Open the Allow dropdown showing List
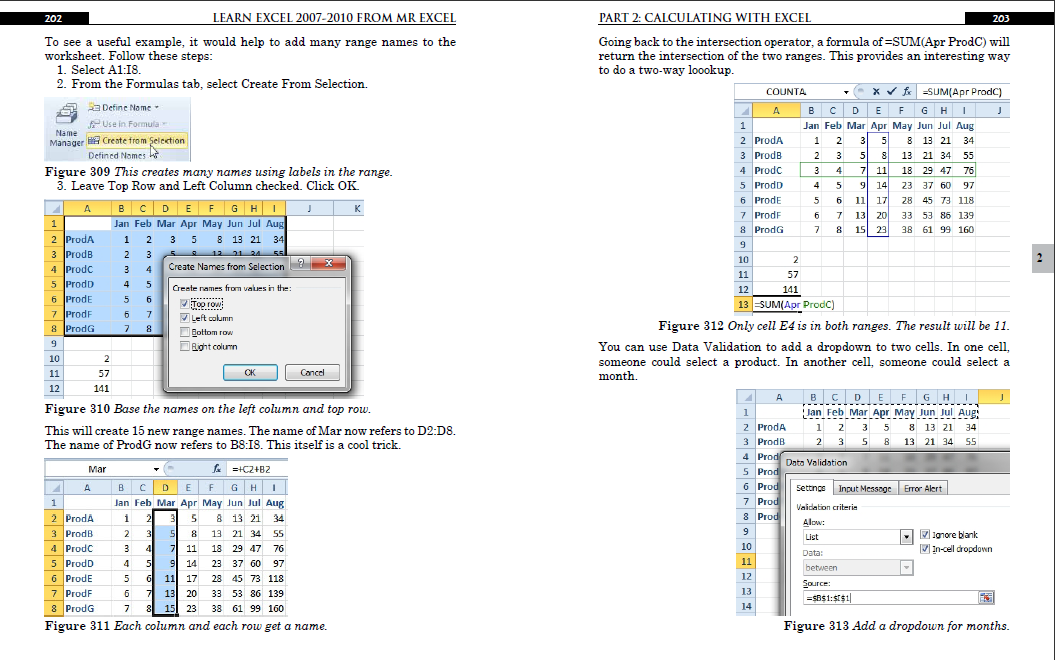Image resolution: width=1055 pixels, height=660 pixels. 907,537
